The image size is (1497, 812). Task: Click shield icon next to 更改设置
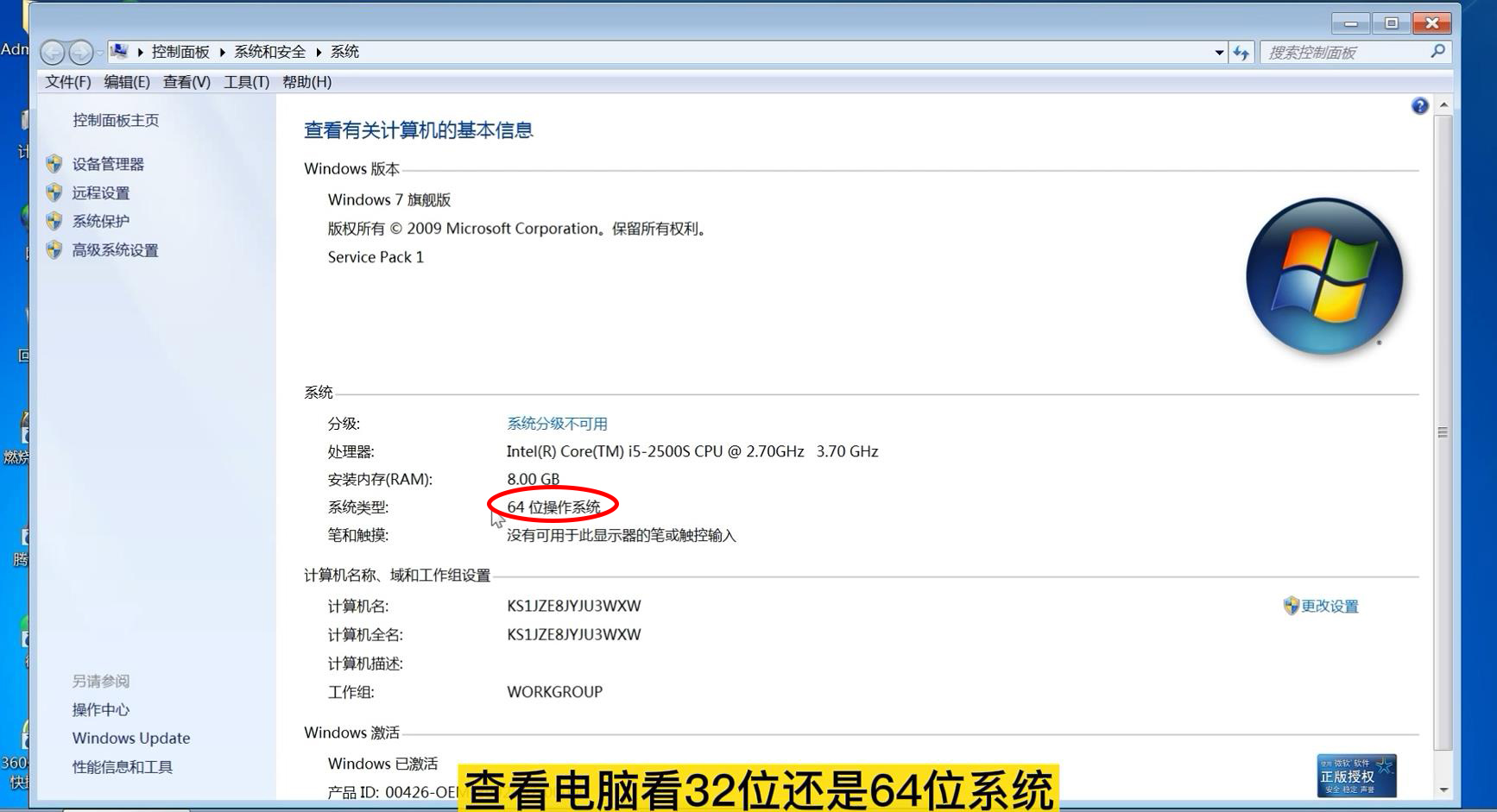click(x=1291, y=606)
